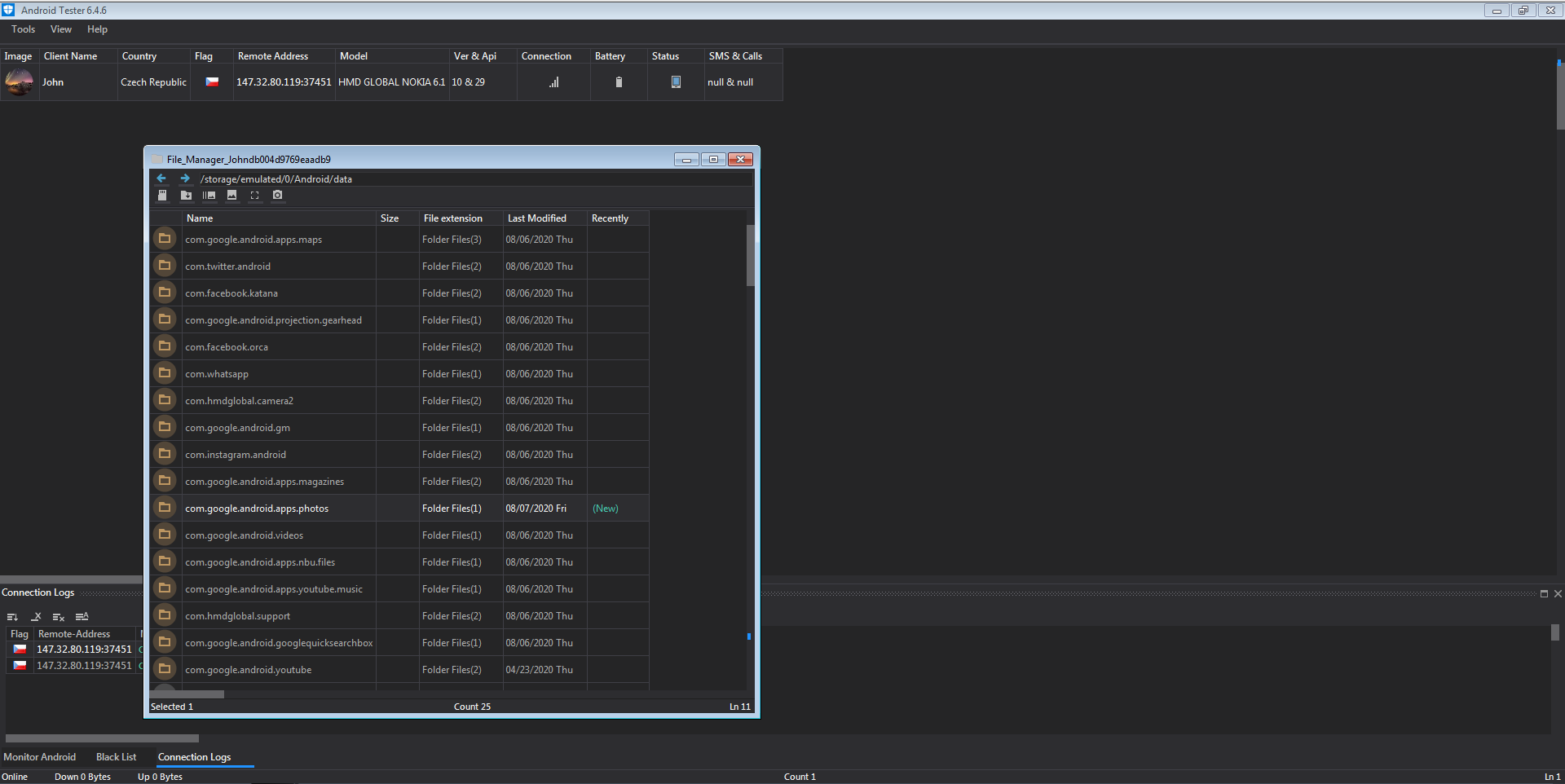This screenshot has height=784, width=1565.
Task: Select the com.hmdglobal.camera2 folder row
Action: coord(399,400)
